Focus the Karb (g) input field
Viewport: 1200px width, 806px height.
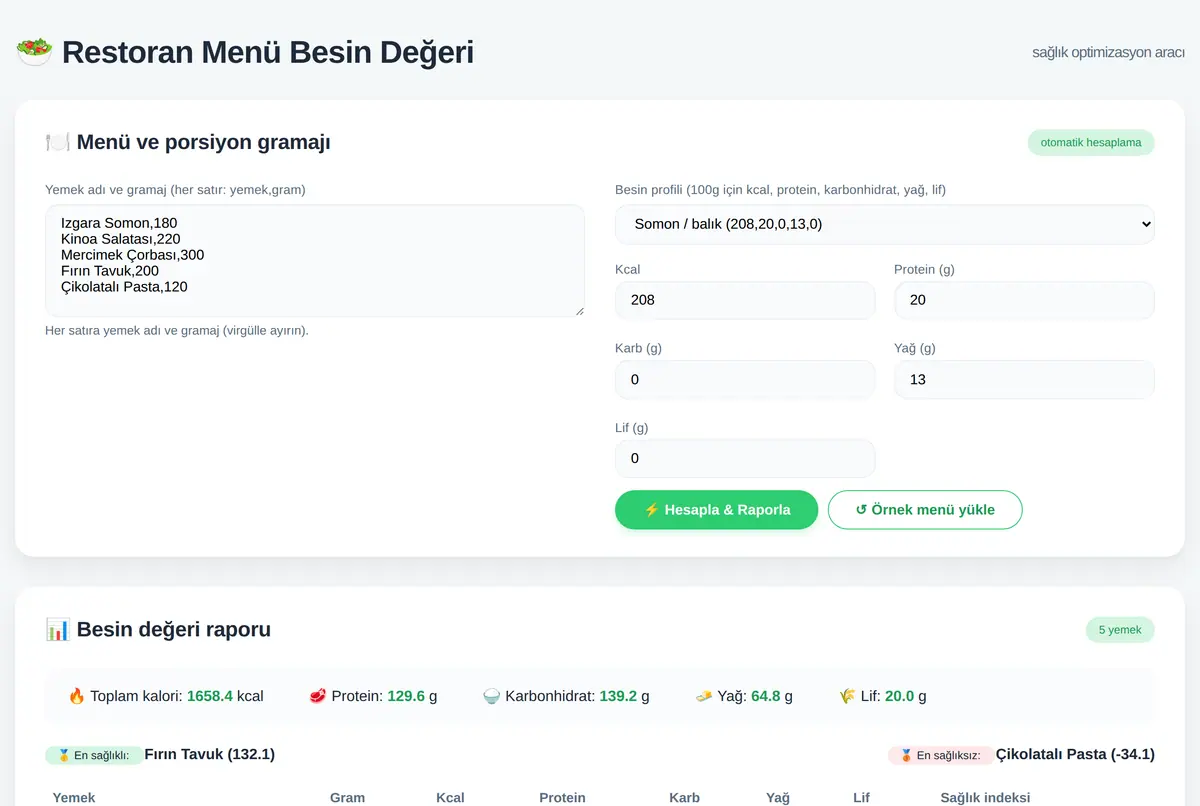pos(745,379)
